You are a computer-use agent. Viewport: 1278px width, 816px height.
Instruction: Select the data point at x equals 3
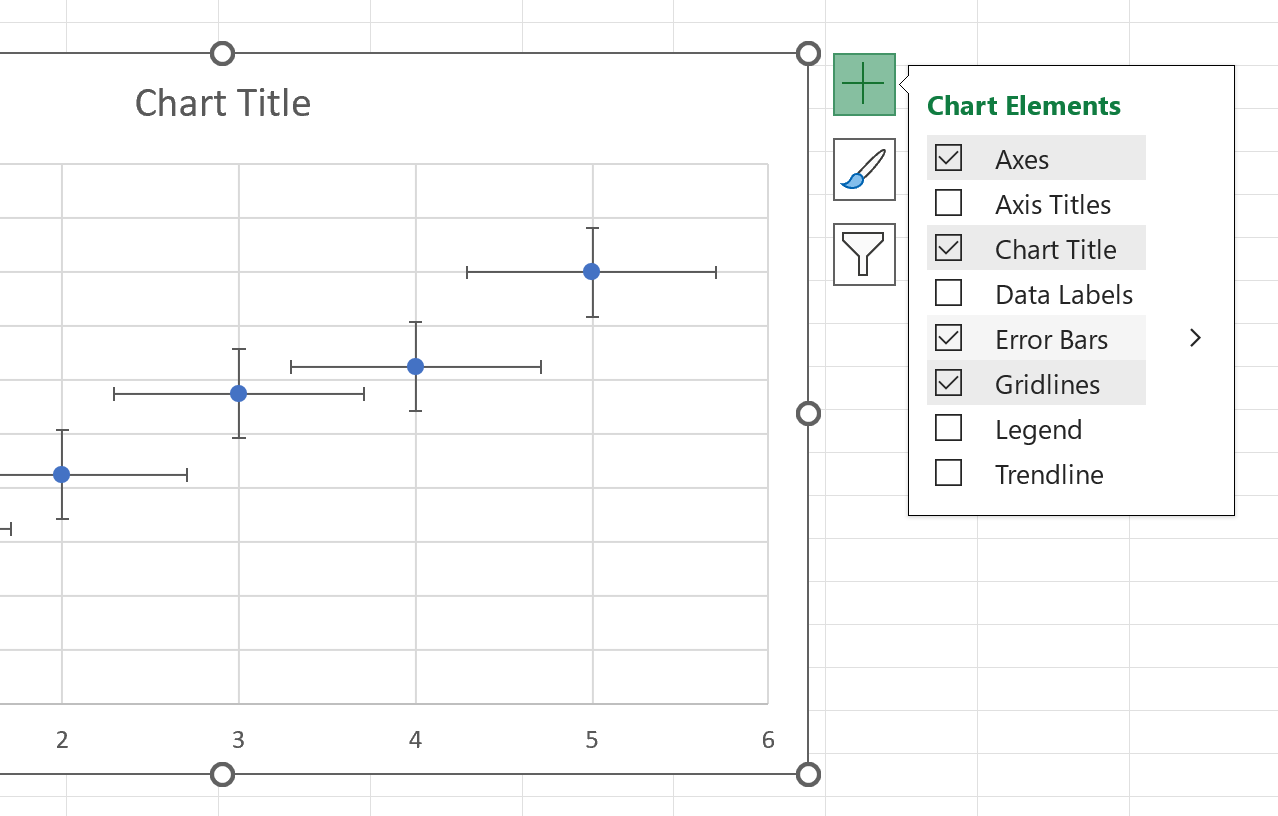[238, 393]
